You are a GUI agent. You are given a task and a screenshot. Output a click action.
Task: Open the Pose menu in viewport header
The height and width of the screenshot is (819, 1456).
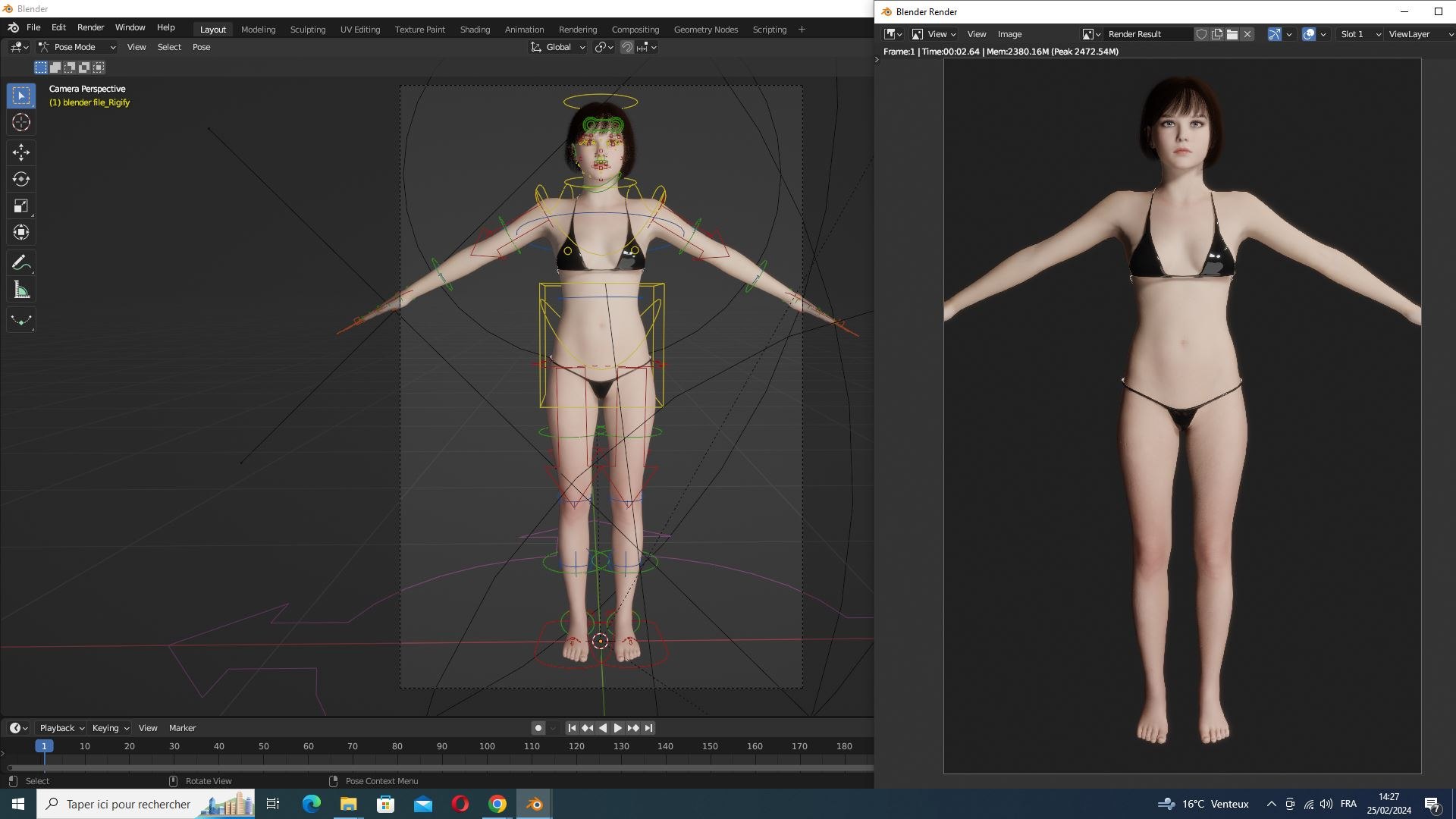pos(201,47)
